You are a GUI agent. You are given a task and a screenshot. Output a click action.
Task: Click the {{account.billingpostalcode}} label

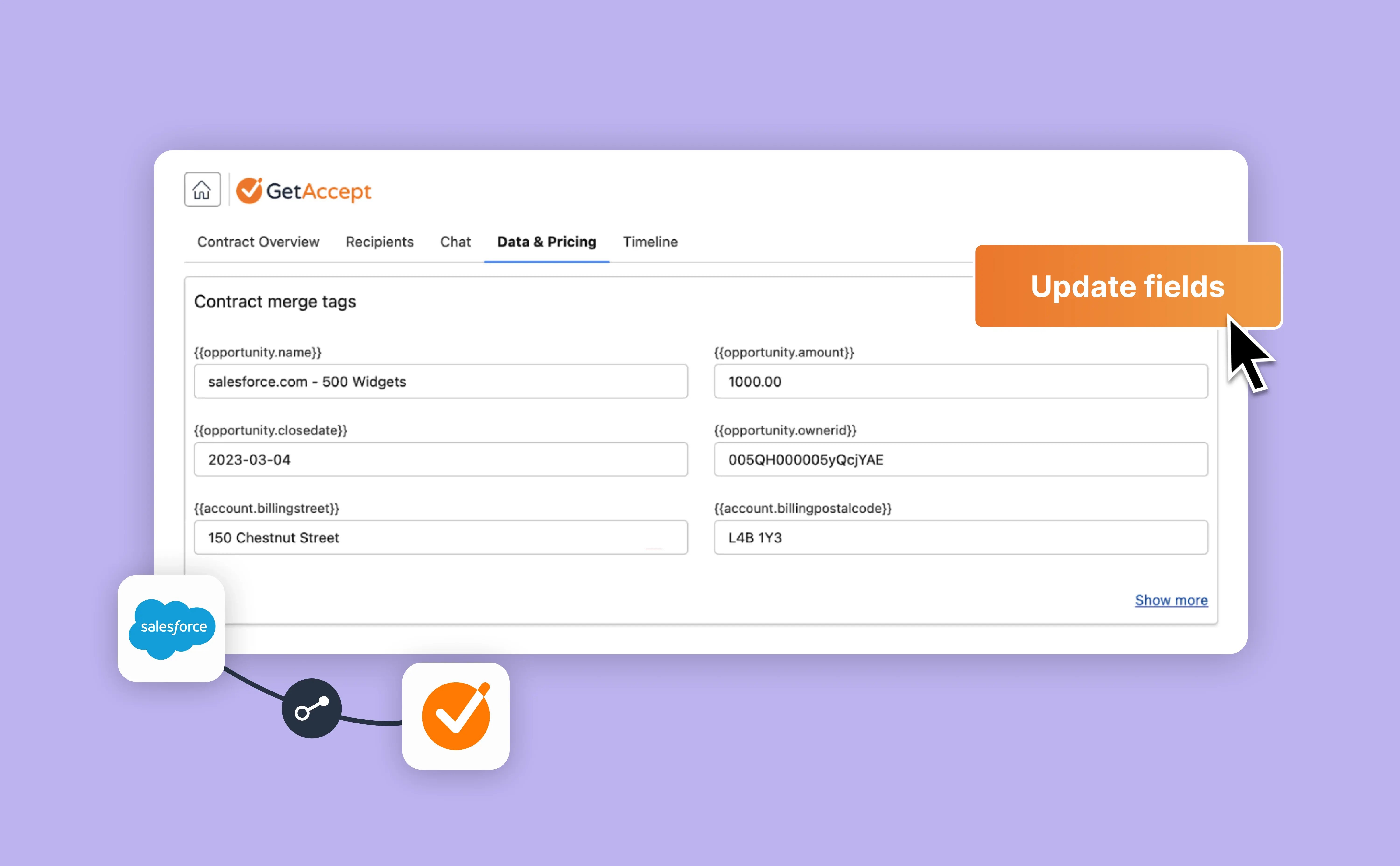point(803,508)
